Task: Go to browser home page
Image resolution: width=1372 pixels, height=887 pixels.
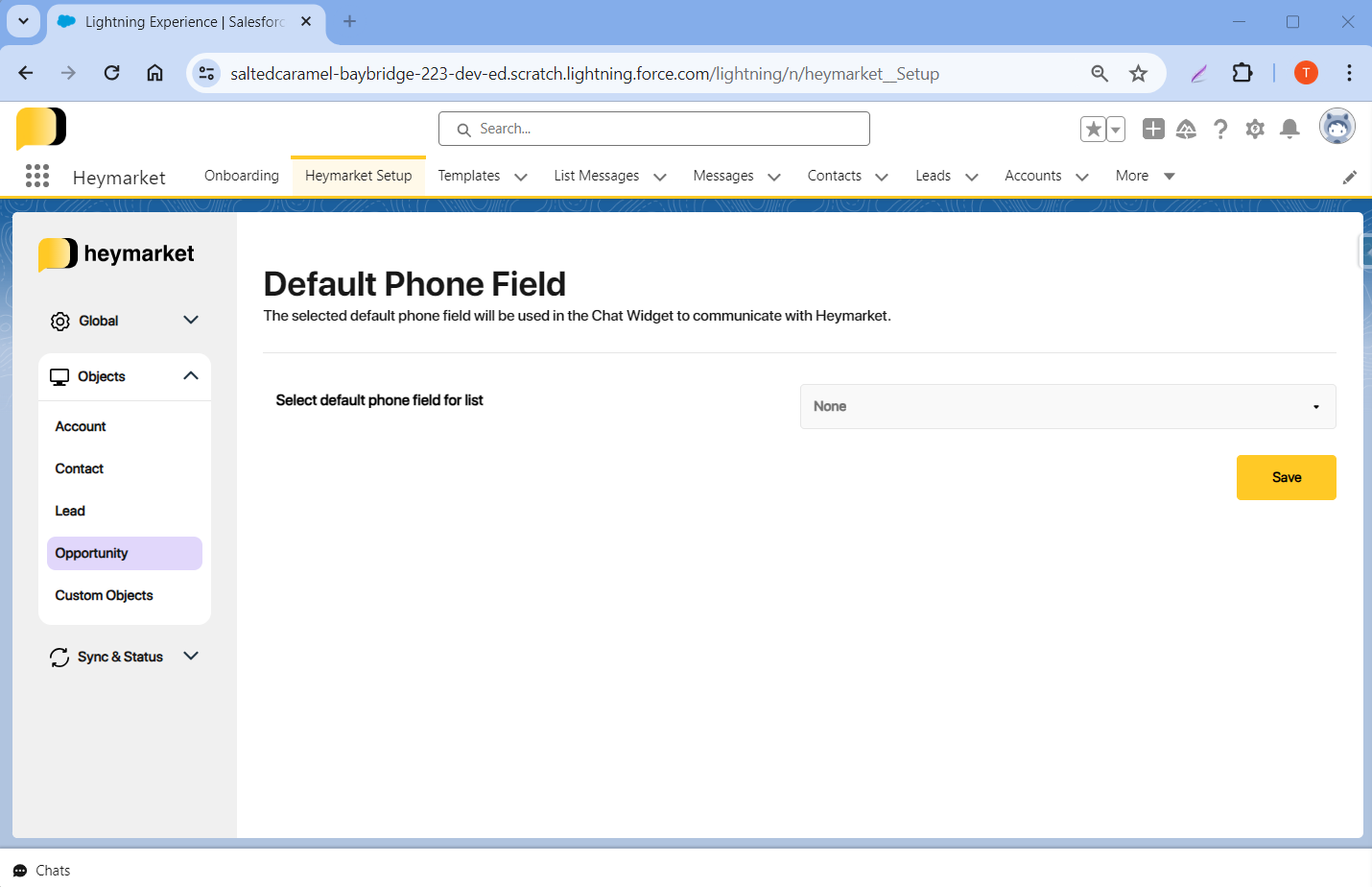Action: pos(154,73)
